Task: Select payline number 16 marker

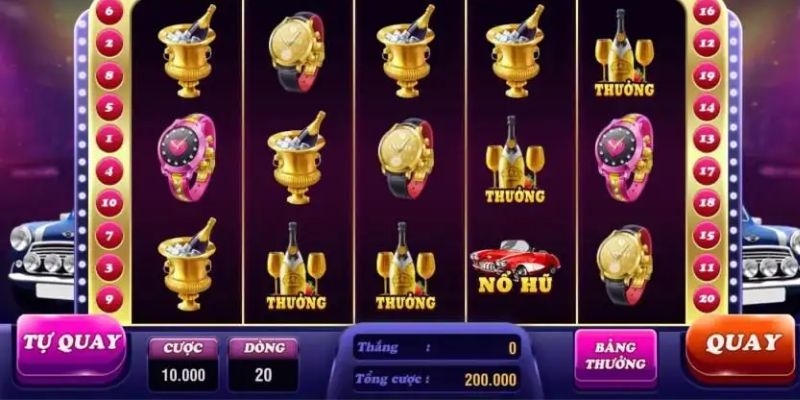Action: point(707,11)
